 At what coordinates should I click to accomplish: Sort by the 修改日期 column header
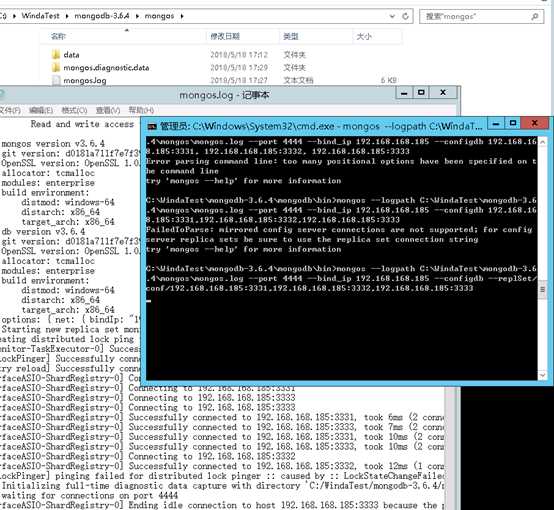[x=242, y=36]
